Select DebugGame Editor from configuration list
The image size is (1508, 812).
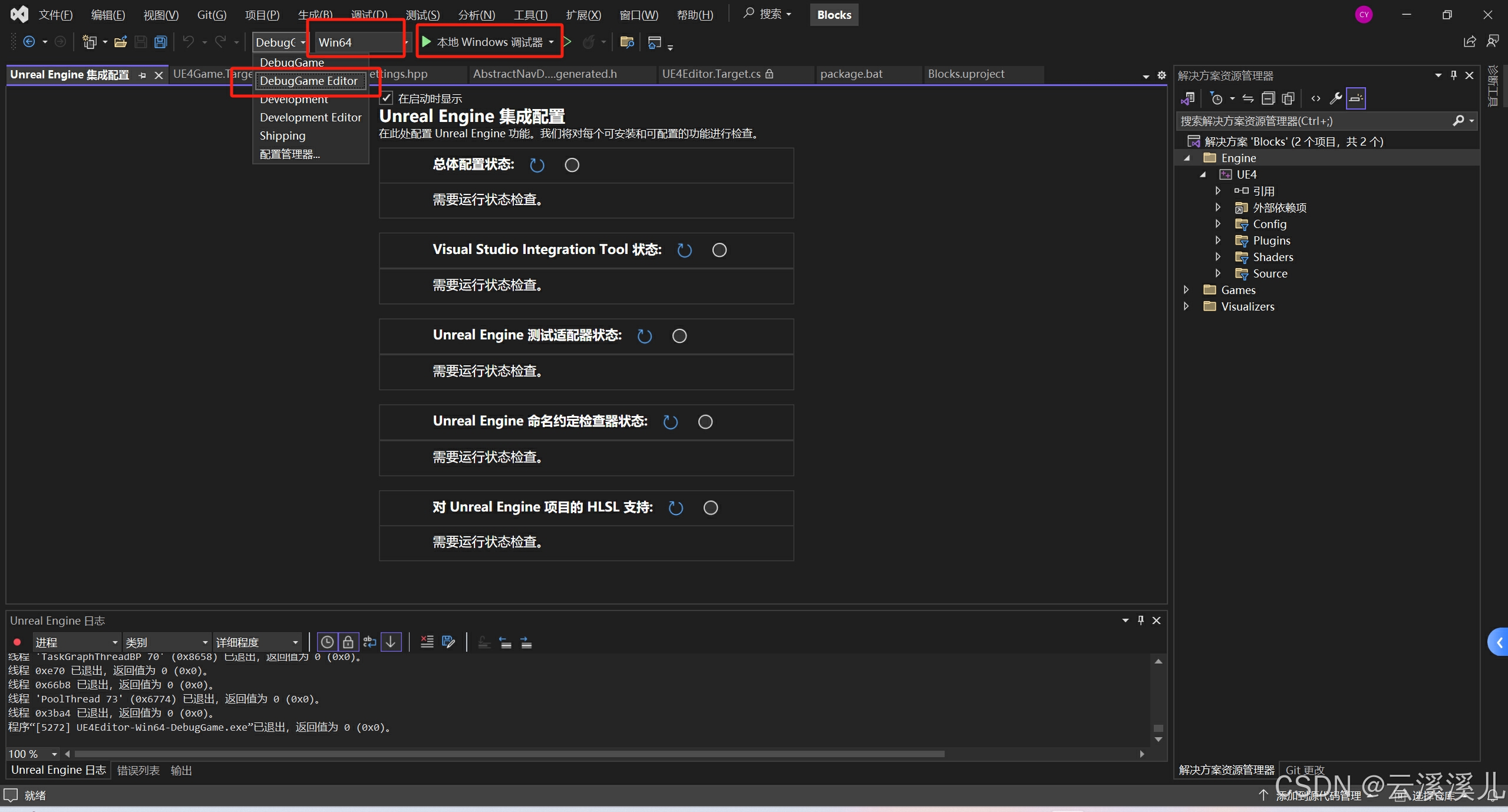pos(309,81)
